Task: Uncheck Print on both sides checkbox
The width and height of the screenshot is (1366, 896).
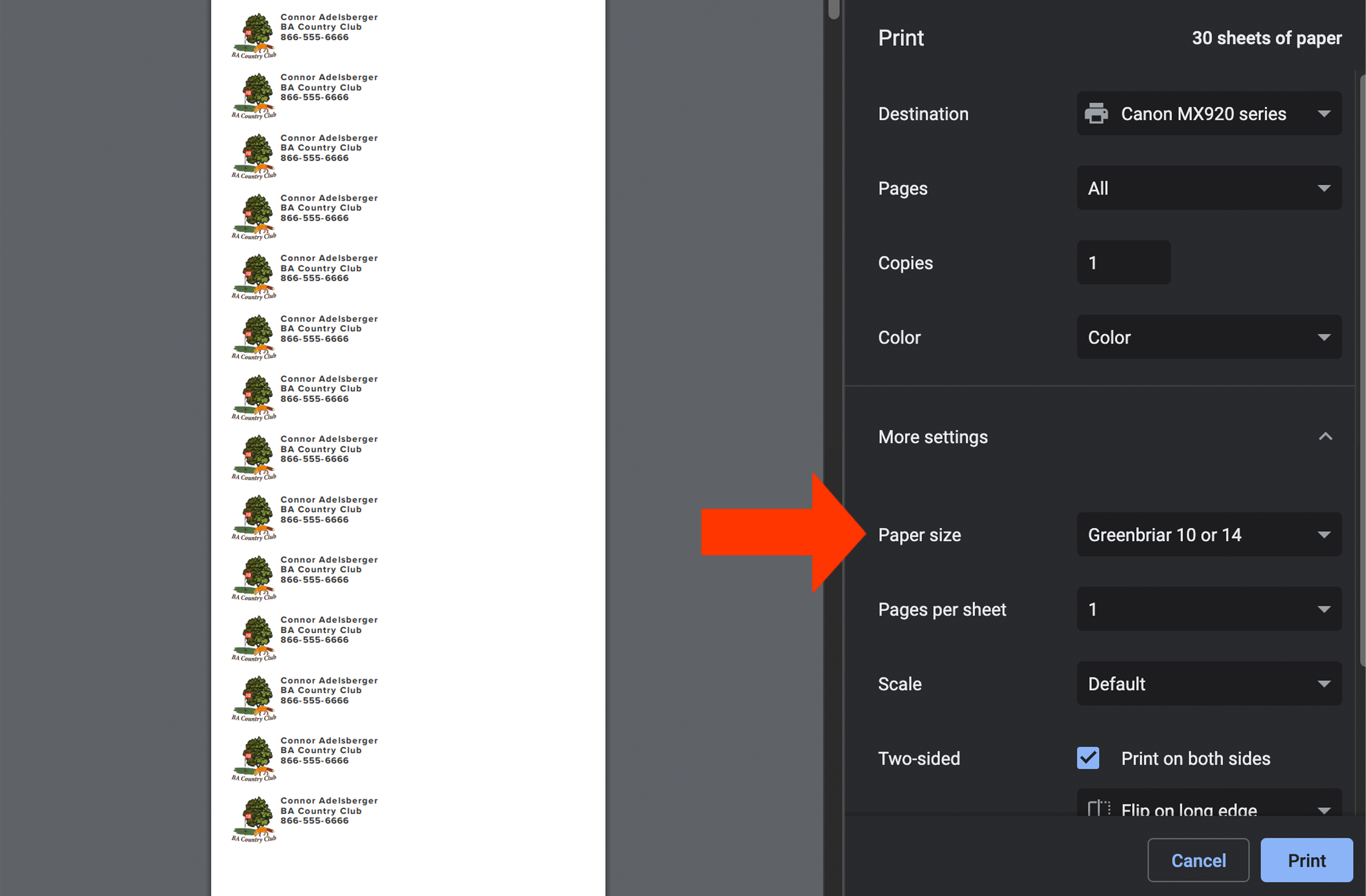Action: click(1088, 758)
